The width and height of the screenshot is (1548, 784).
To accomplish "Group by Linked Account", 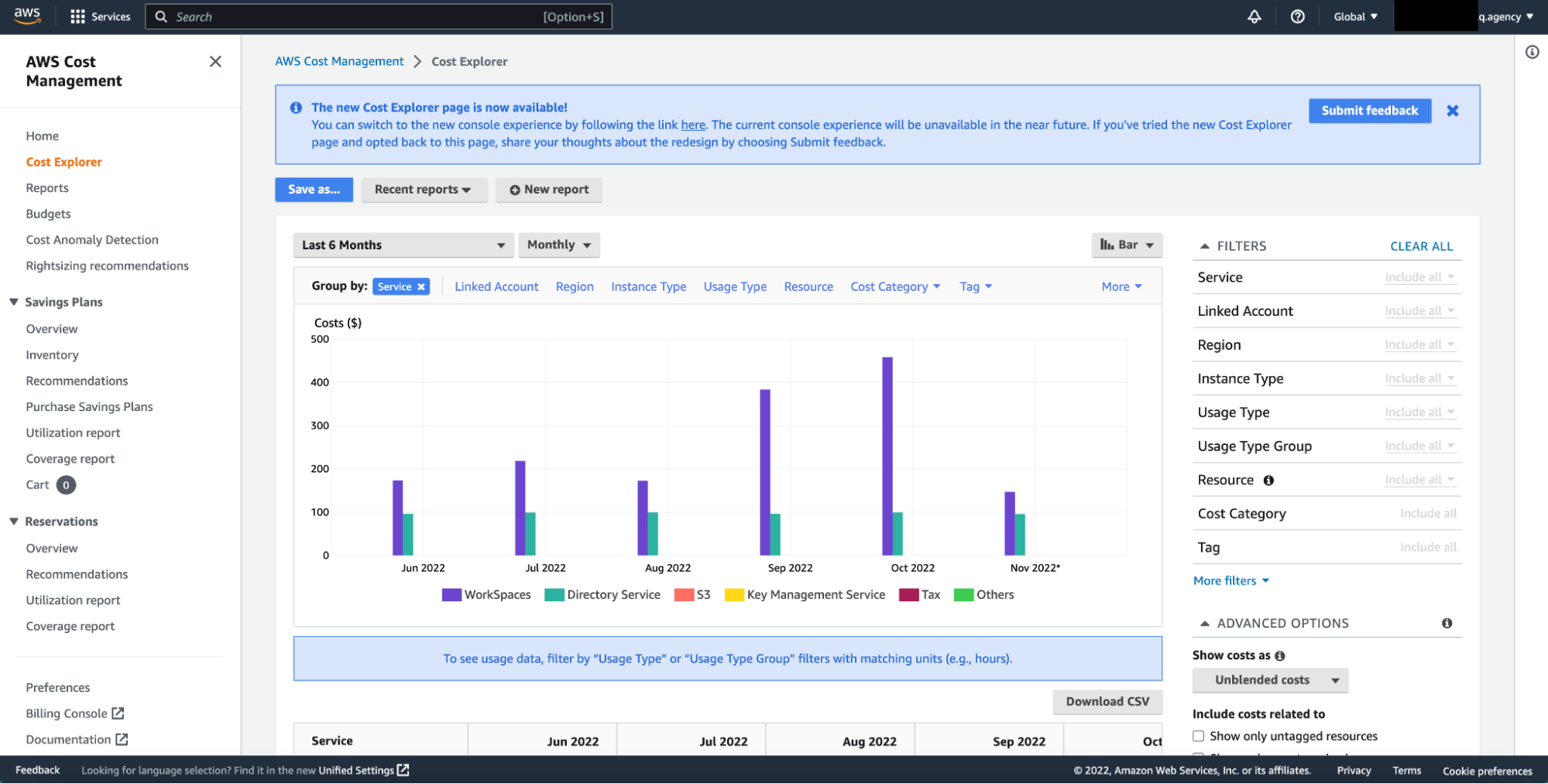I will coord(496,286).
